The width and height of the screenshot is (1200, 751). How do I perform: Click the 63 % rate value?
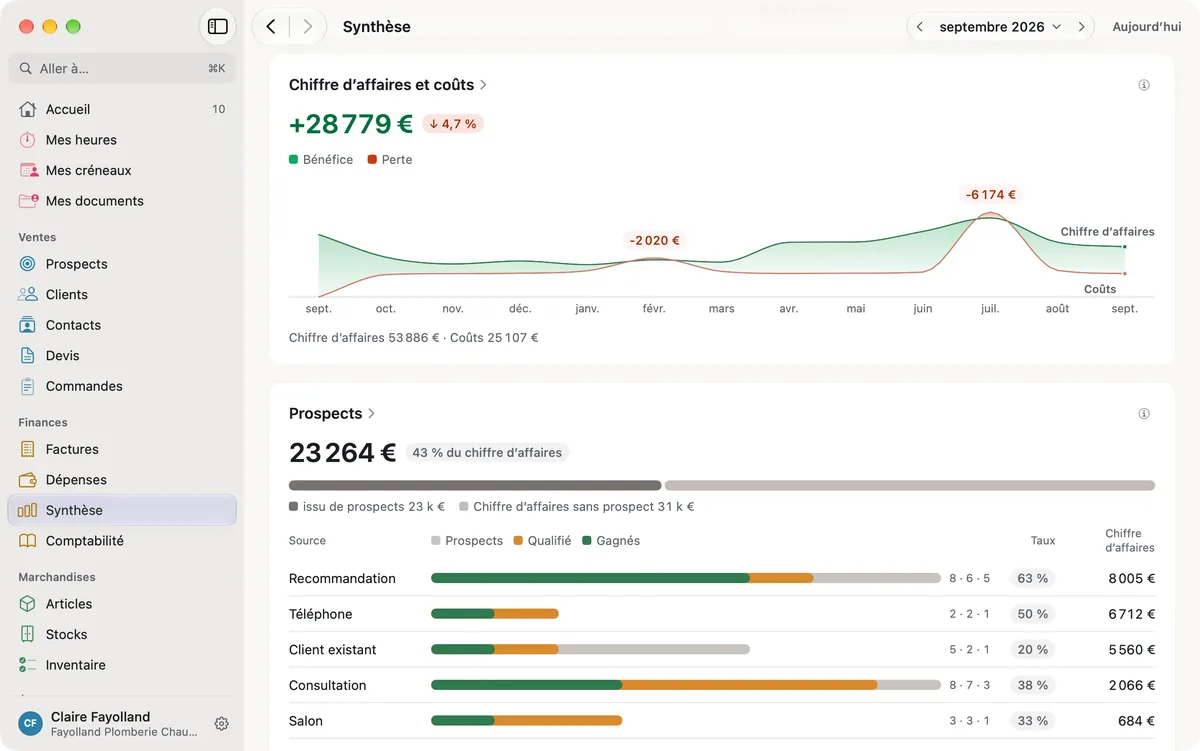[x=1033, y=579]
